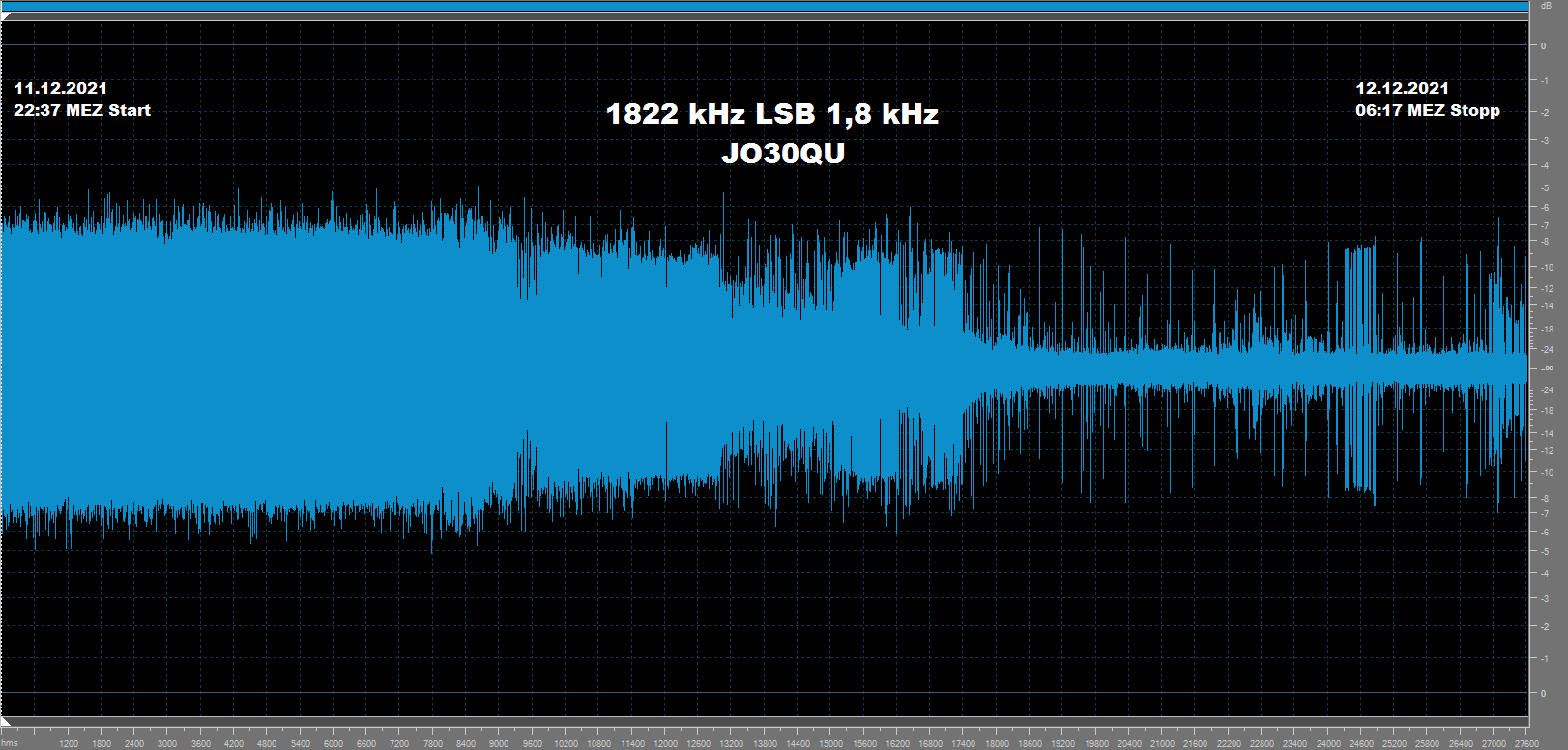The height and width of the screenshot is (750, 1568).
Task: Click the JO30QU locator label
Action: tap(783, 154)
